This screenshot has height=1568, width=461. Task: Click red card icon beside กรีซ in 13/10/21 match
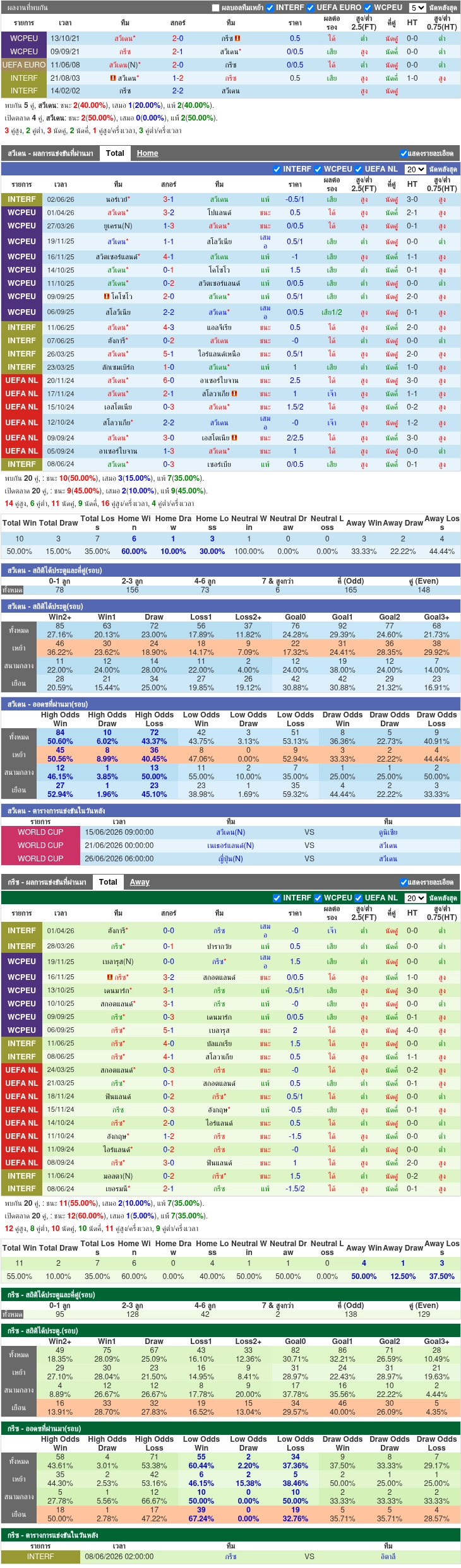click(237, 38)
